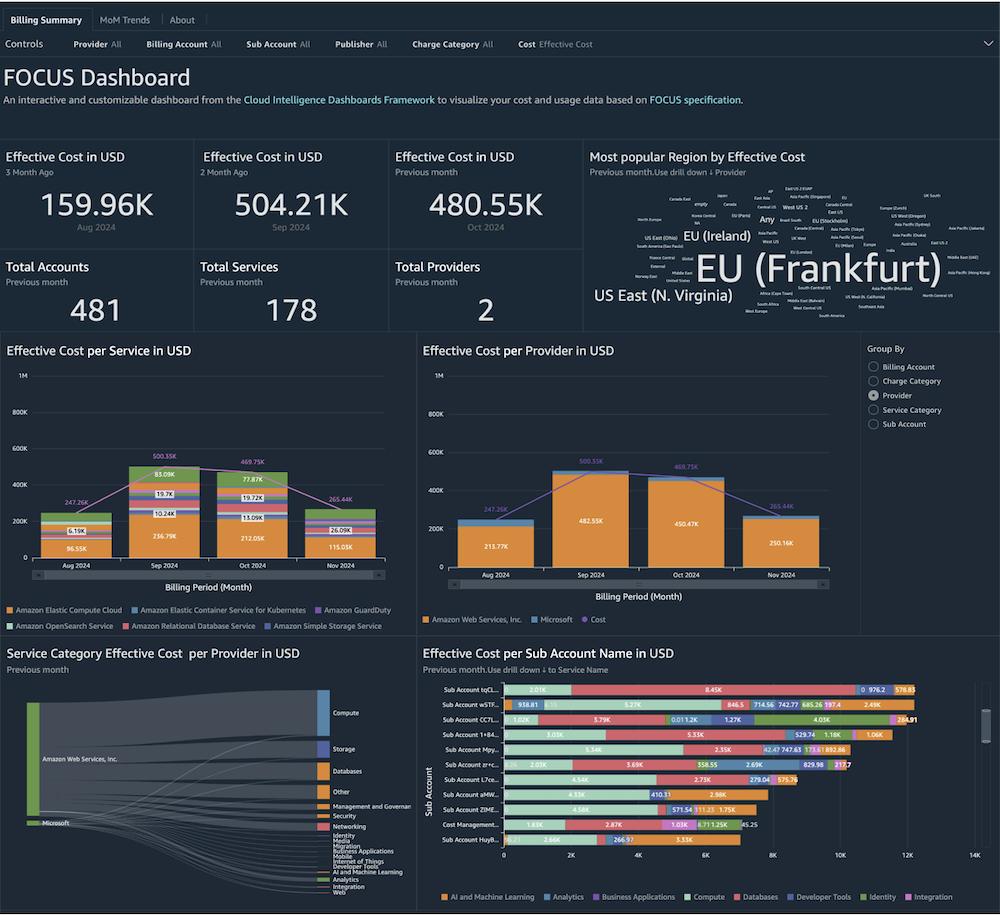Open the About tab

coord(182,20)
